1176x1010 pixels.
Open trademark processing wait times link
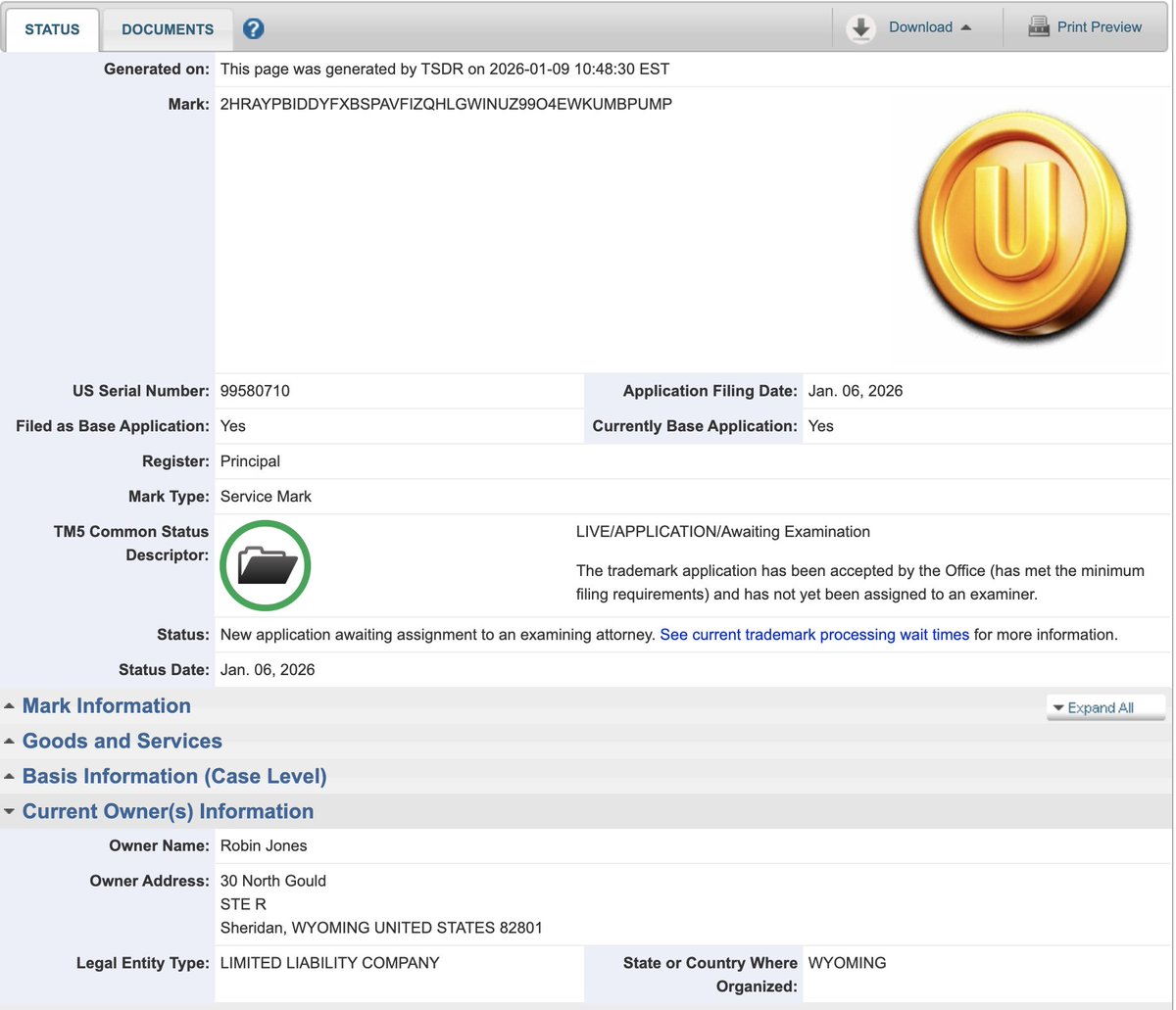(x=814, y=635)
